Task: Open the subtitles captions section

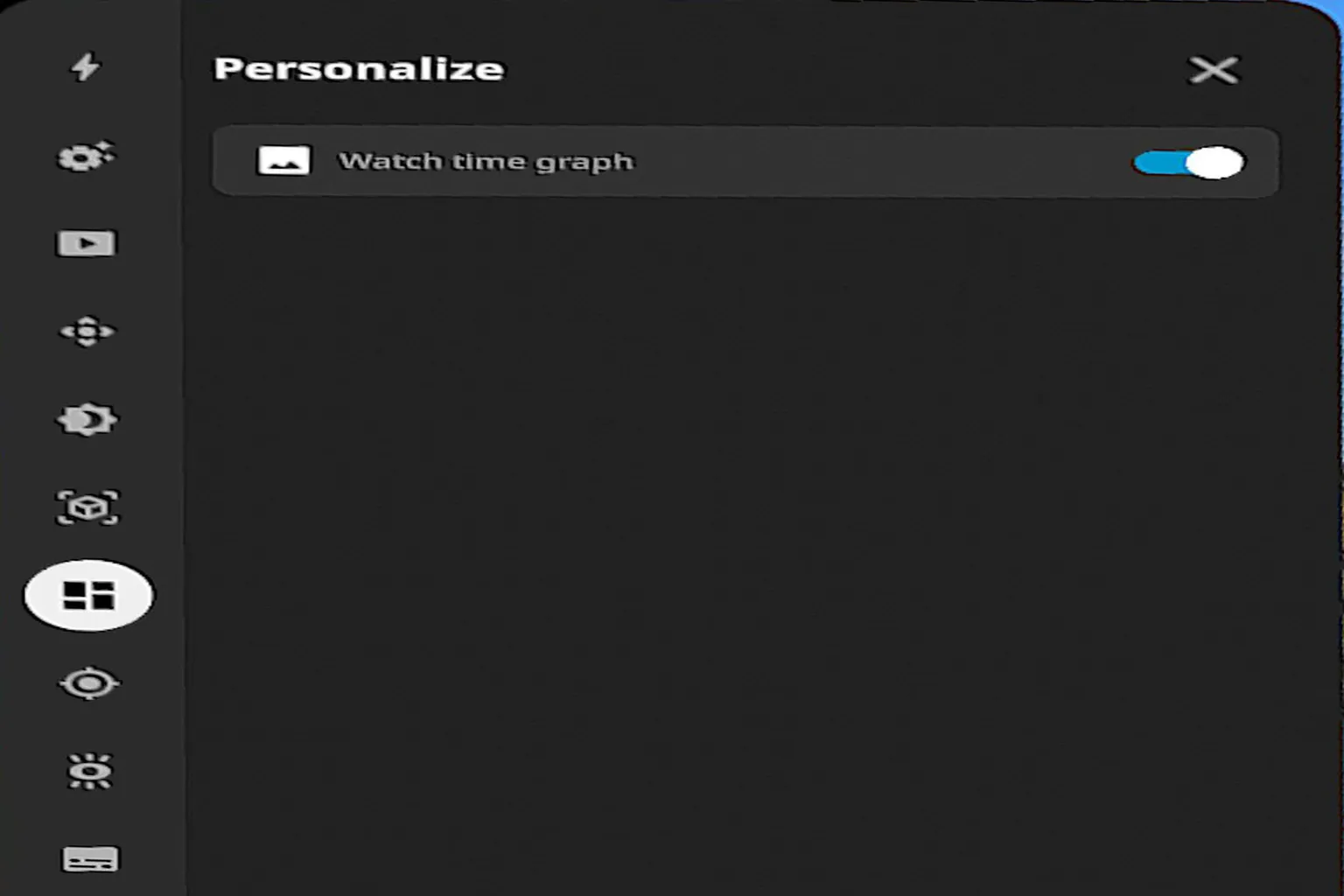Action: [x=89, y=859]
